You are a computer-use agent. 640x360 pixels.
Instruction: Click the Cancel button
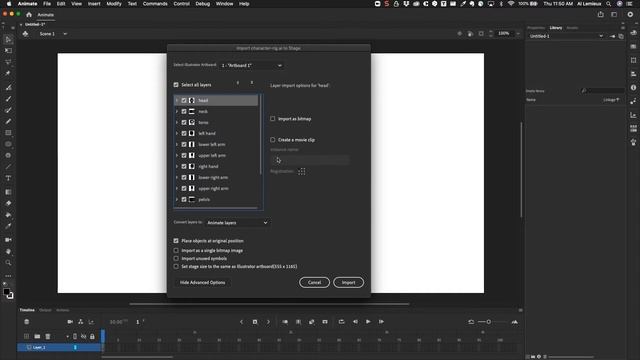tap(314, 282)
